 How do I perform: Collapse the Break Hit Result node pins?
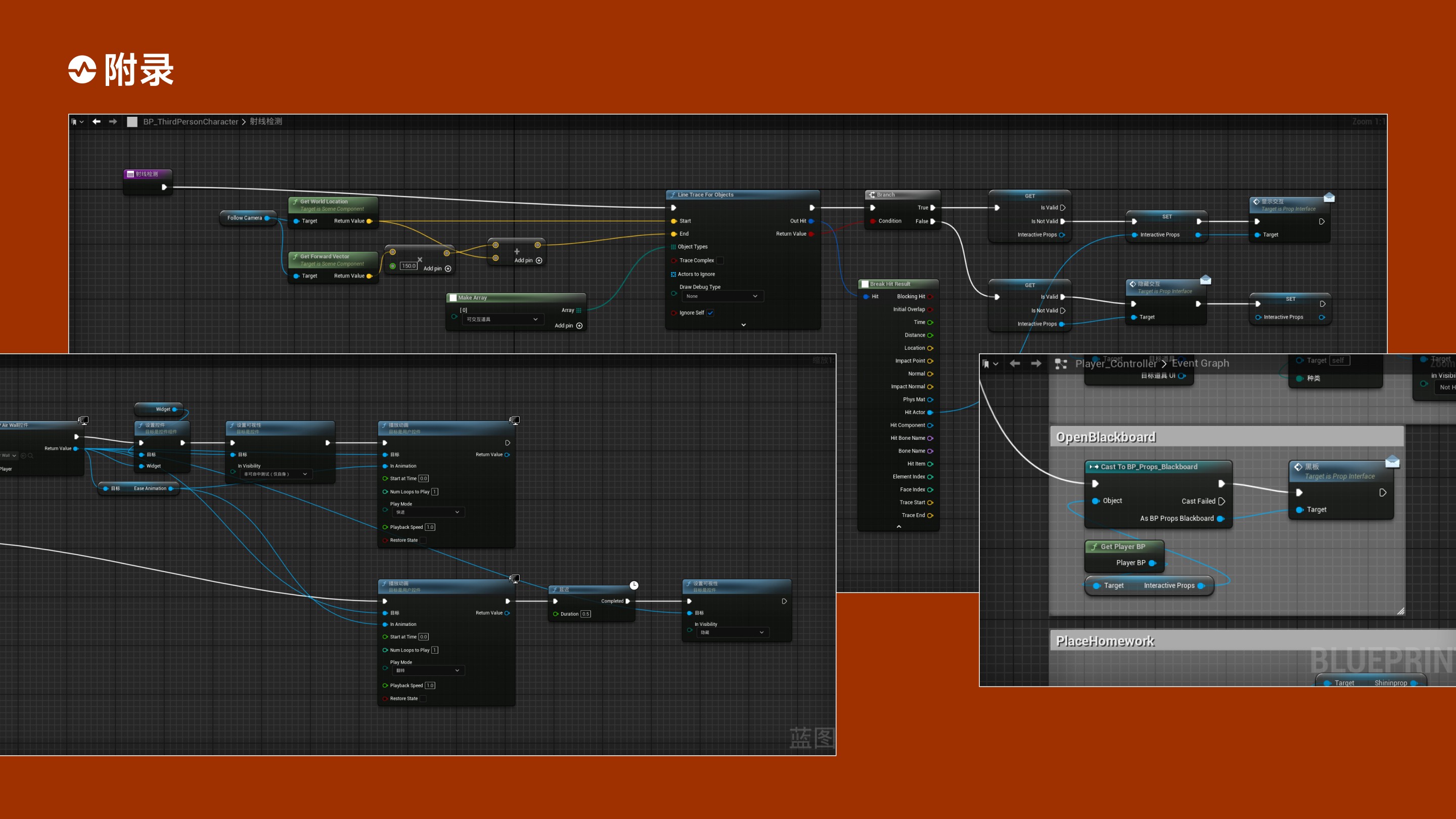899,527
